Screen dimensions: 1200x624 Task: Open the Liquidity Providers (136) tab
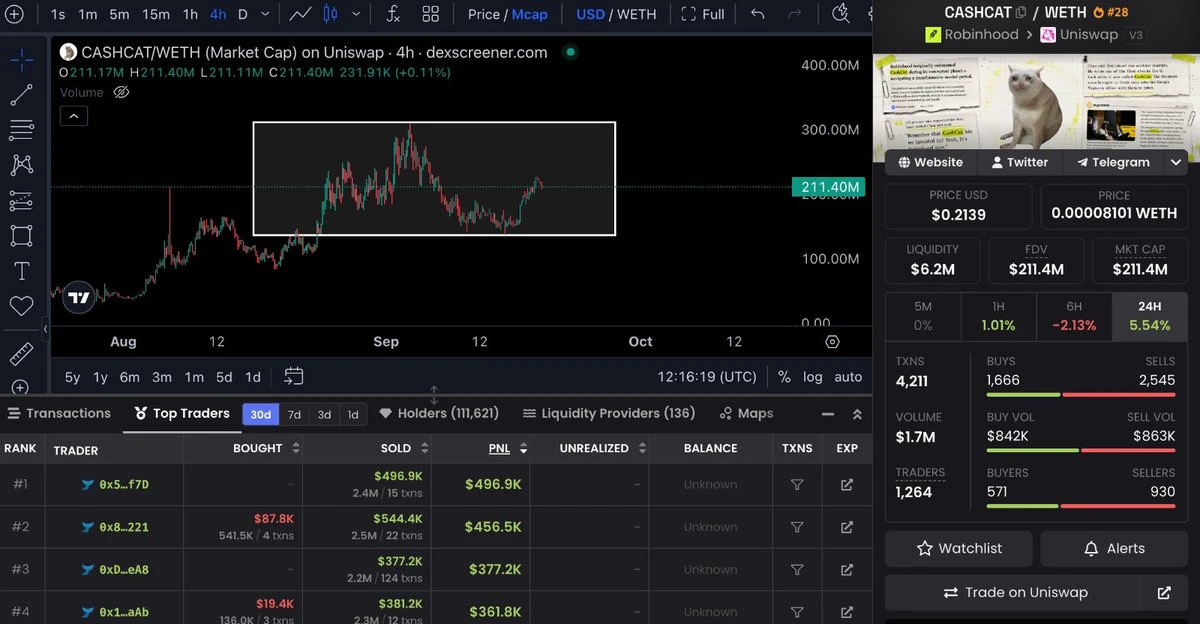609,413
